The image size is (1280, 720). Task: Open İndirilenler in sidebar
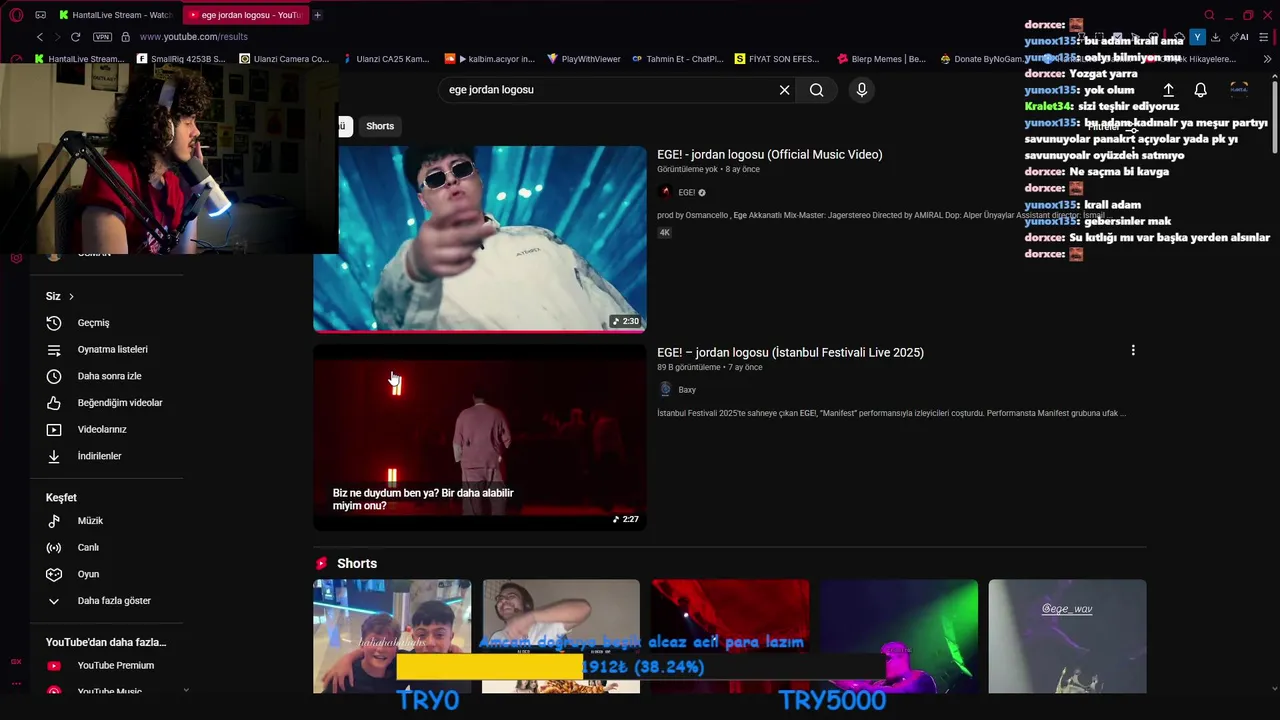click(x=107, y=456)
